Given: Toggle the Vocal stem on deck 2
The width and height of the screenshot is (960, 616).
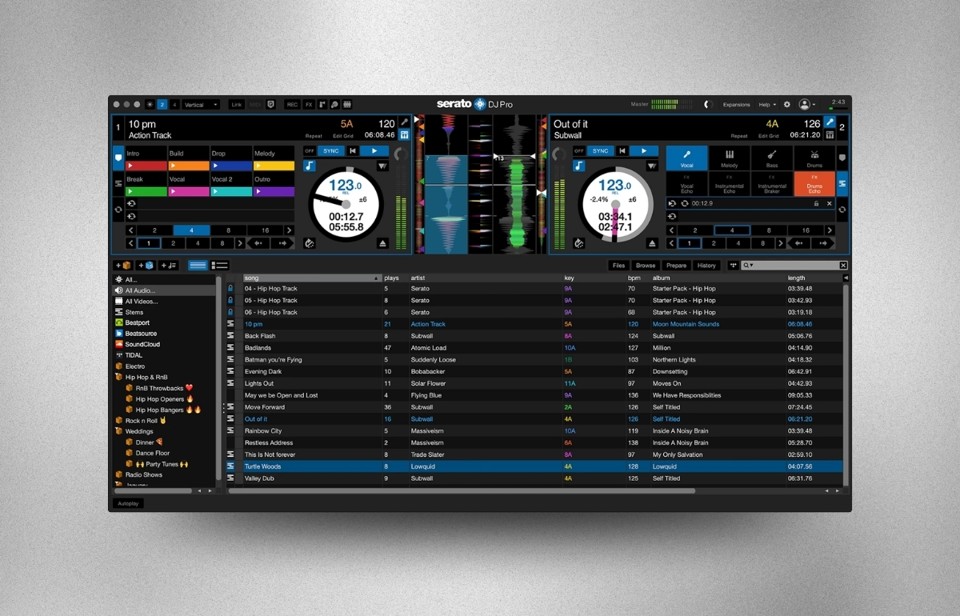Looking at the screenshot, I should (687, 158).
